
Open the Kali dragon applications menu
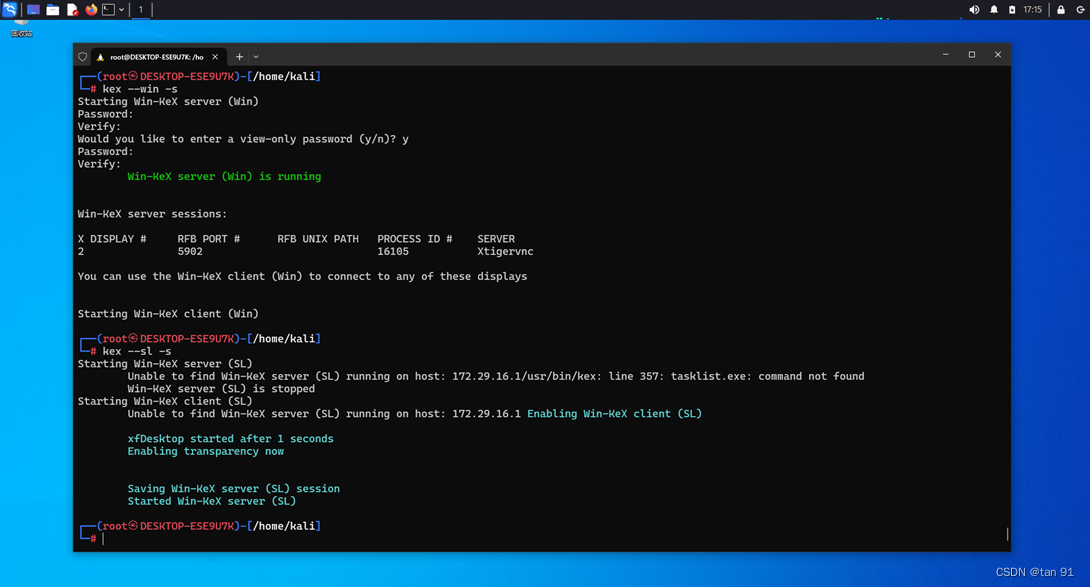click(10, 10)
